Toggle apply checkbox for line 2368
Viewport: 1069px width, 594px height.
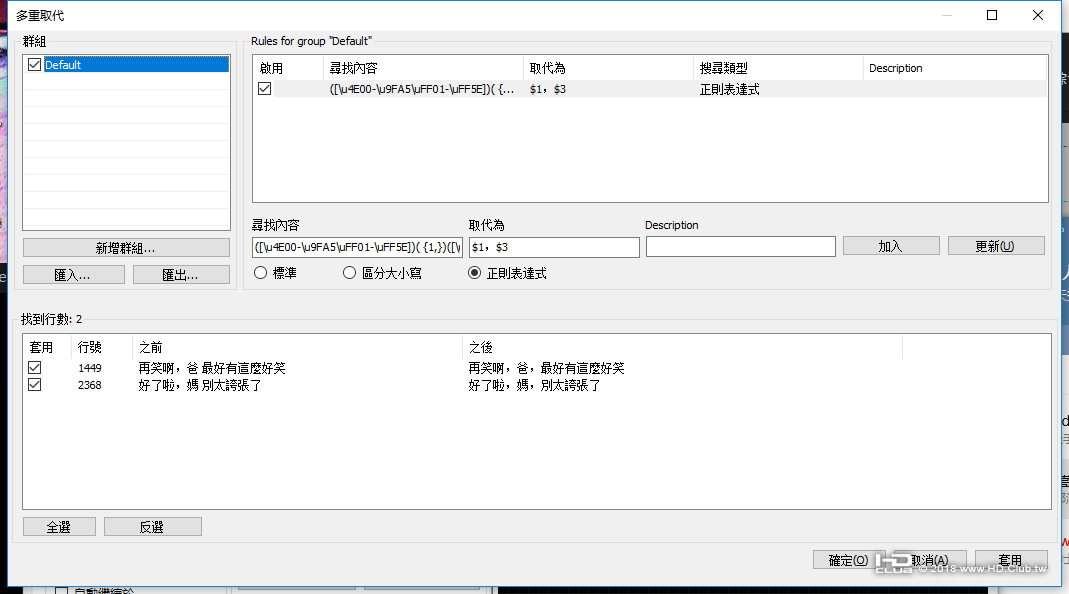click(x=35, y=385)
